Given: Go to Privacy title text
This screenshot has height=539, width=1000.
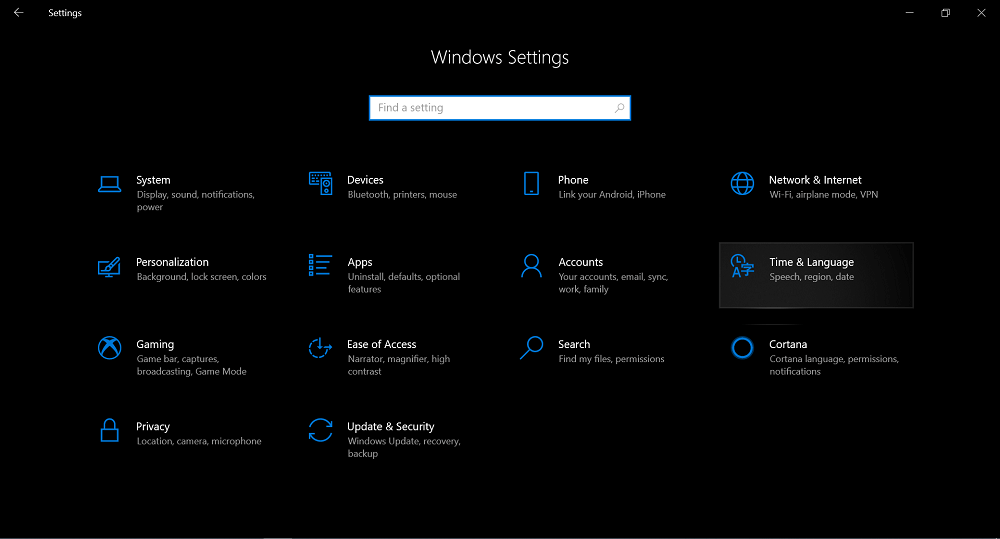Looking at the screenshot, I should [153, 427].
